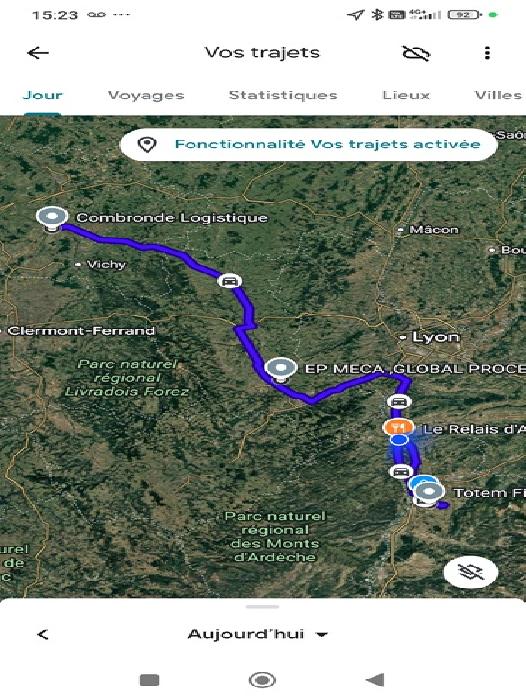Tap the Fonctionnalité Vos trajets activée banner
The width and height of the screenshot is (526, 700).
309,144
